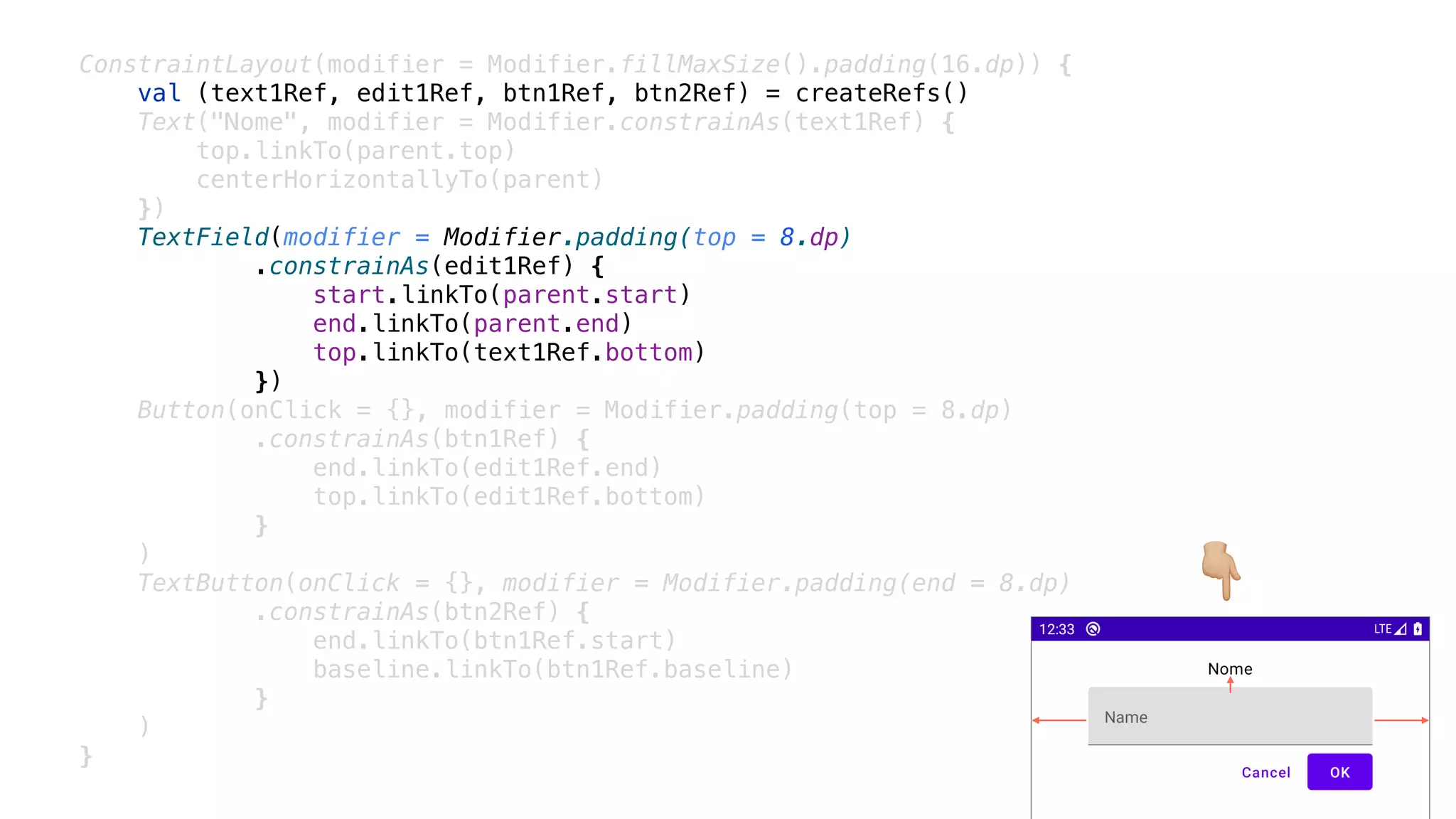This screenshot has height=819, width=1456.
Task: Click the small red upward arrow
Action: click(x=1230, y=685)
